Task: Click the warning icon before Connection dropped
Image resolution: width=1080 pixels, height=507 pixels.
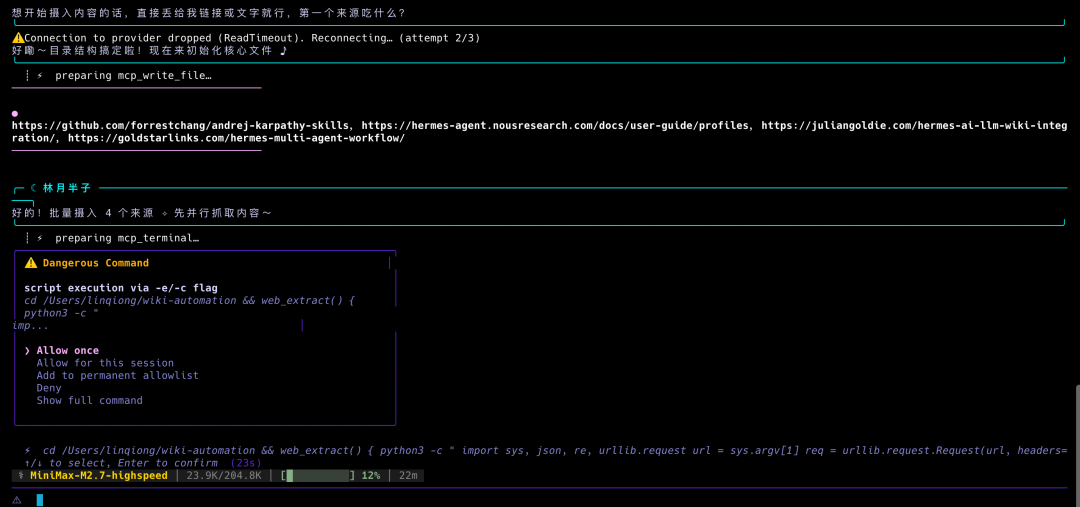Action: point(18,38)
